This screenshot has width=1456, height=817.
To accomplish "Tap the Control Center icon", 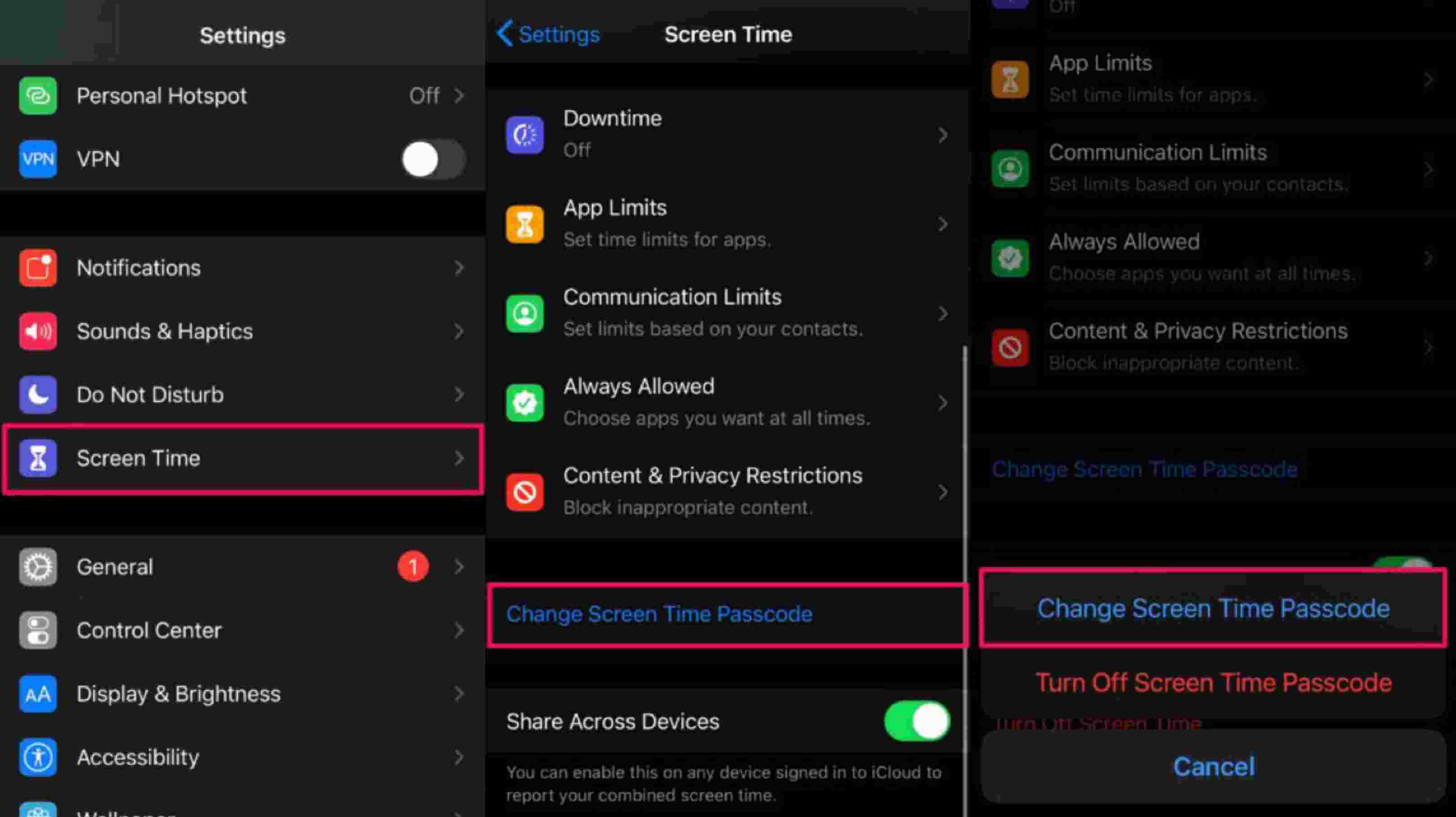I will pyautogui.click(x=38, y=630).
